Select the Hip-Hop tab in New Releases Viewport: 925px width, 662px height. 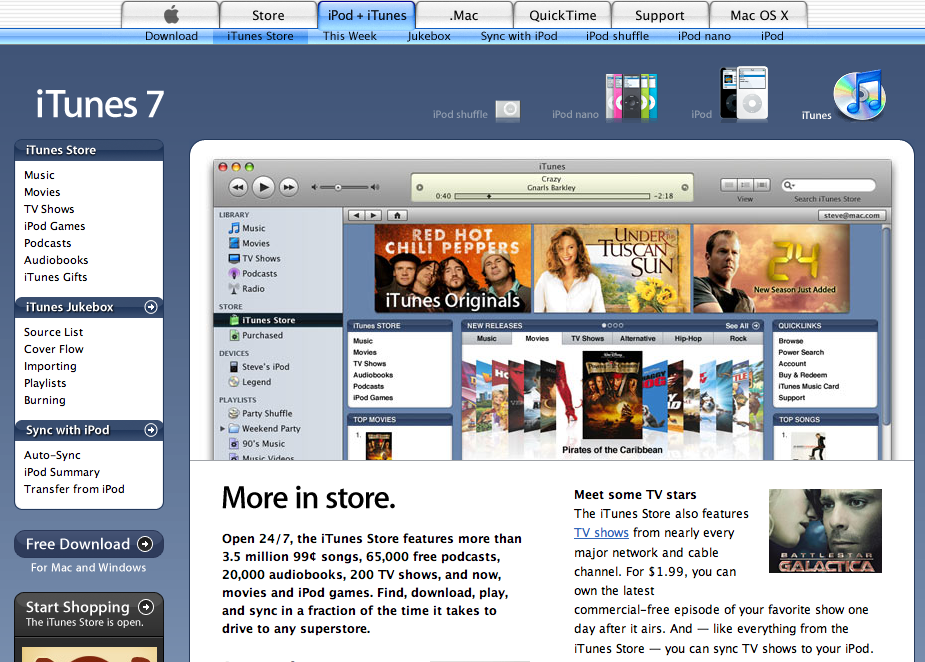pyautogui.click(x=688, y=339)
